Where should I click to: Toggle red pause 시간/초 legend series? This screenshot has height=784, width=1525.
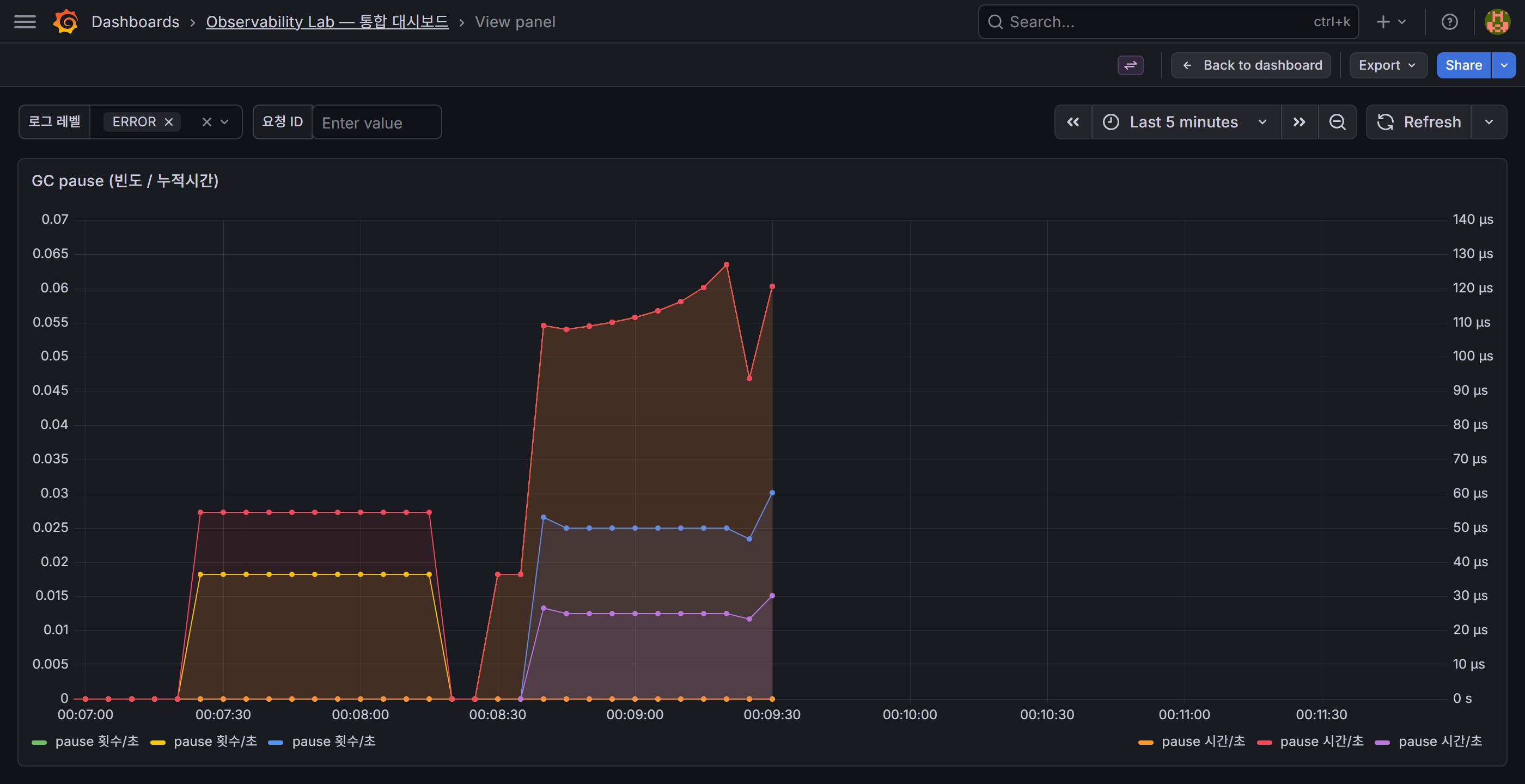pos(1321,742)
